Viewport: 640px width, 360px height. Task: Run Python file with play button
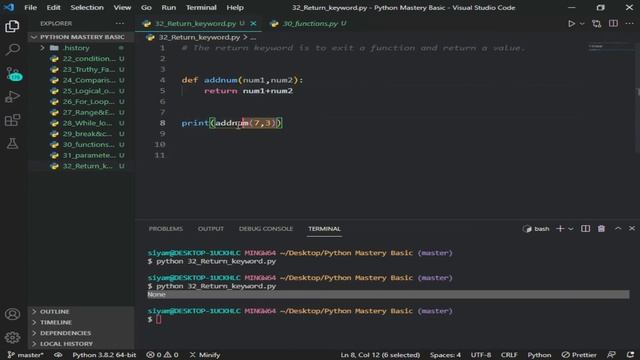(571, 24)
